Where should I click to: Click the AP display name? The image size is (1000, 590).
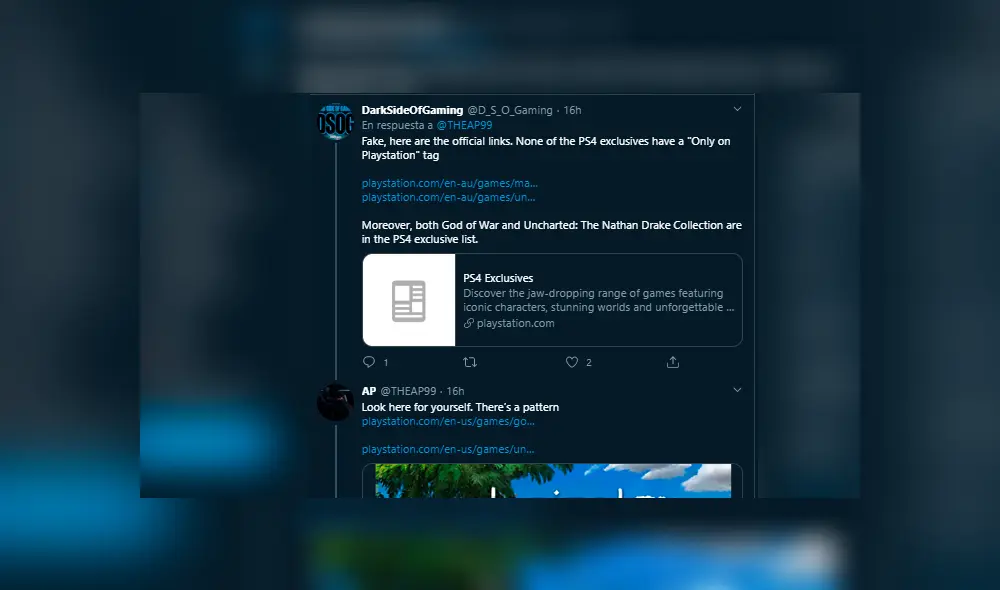[369, 391]
